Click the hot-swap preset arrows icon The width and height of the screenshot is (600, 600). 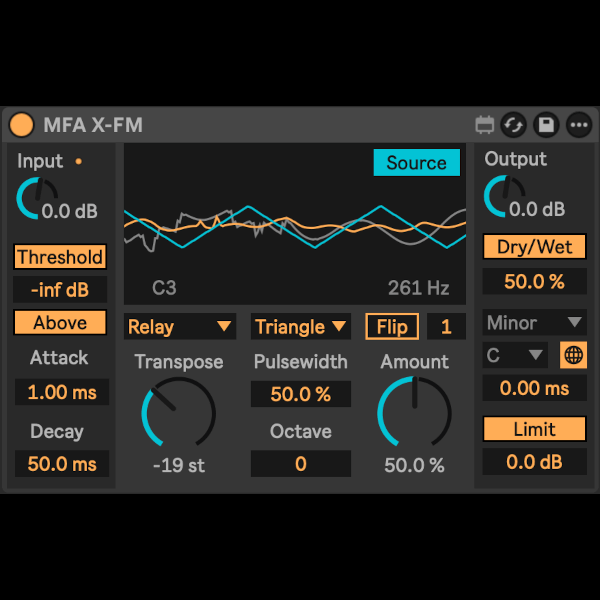[x=514, y=125]
